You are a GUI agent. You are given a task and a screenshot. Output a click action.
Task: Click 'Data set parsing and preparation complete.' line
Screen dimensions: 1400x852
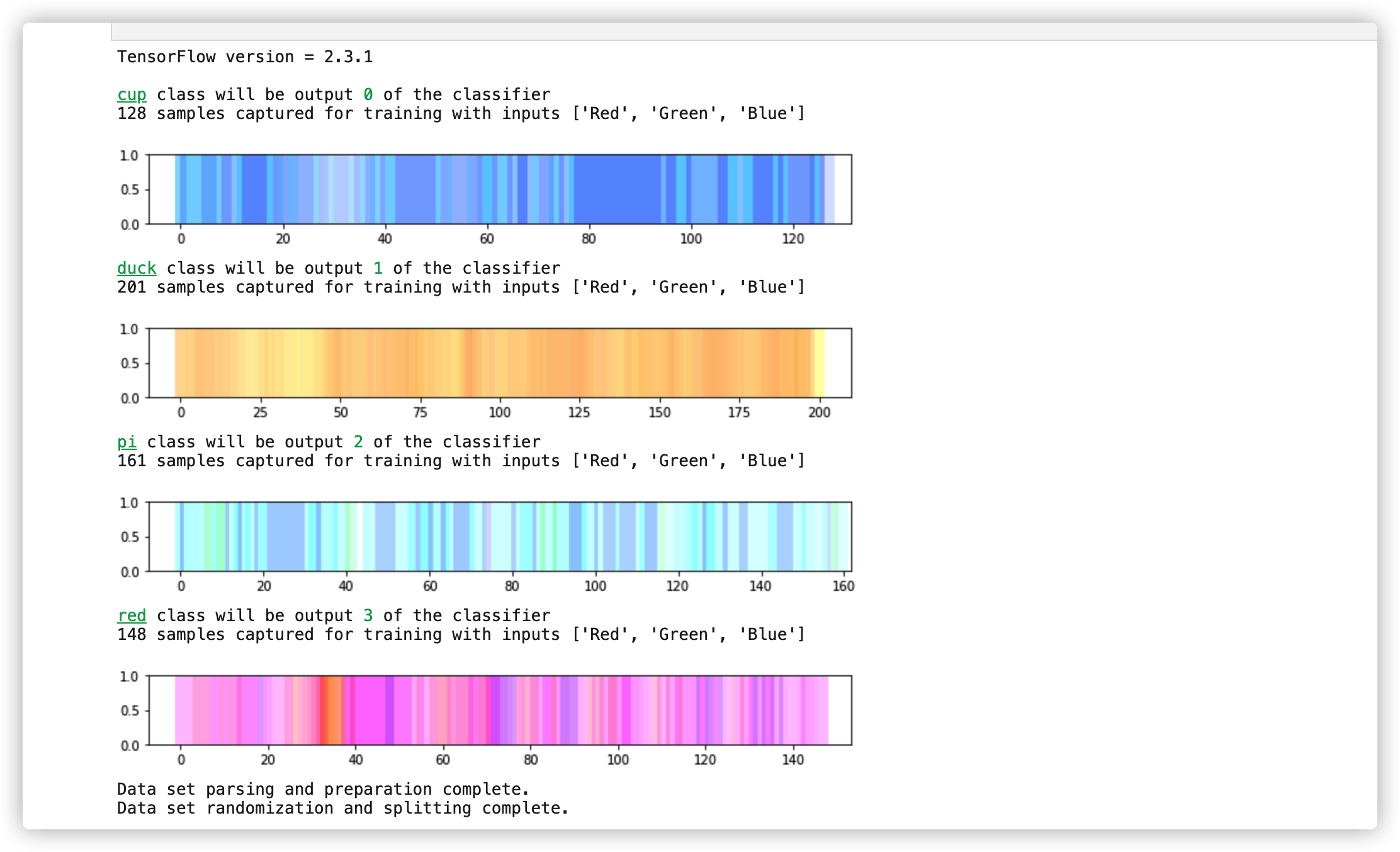click(323, 789)
